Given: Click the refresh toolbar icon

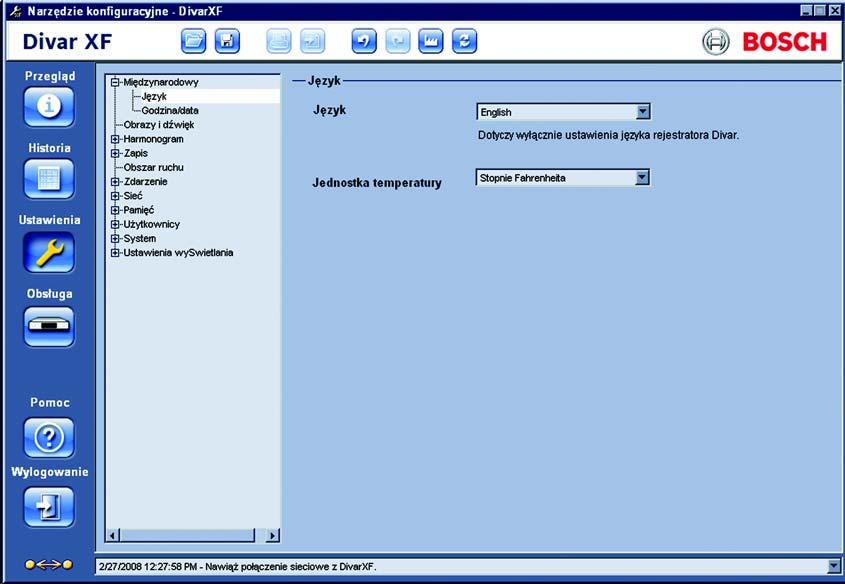Looking at the screenshot, I should coord(465,41).
